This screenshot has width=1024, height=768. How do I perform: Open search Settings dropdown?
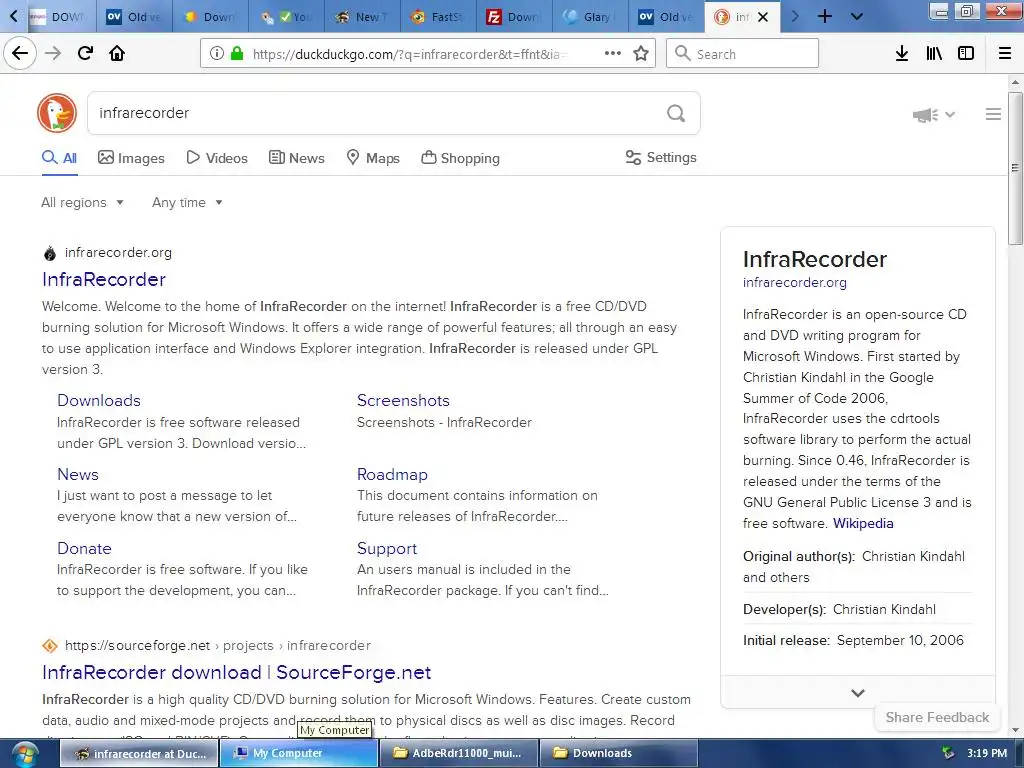pos(661,157)
